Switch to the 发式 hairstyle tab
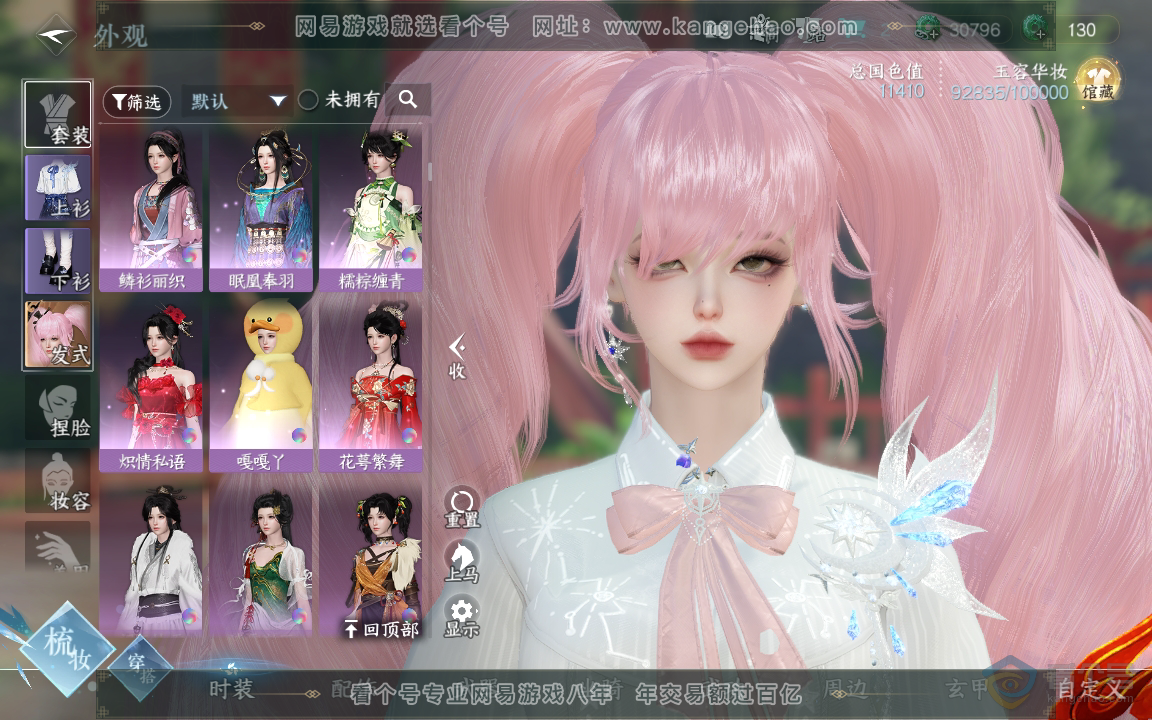1152x720 pixels. point(58,336)
